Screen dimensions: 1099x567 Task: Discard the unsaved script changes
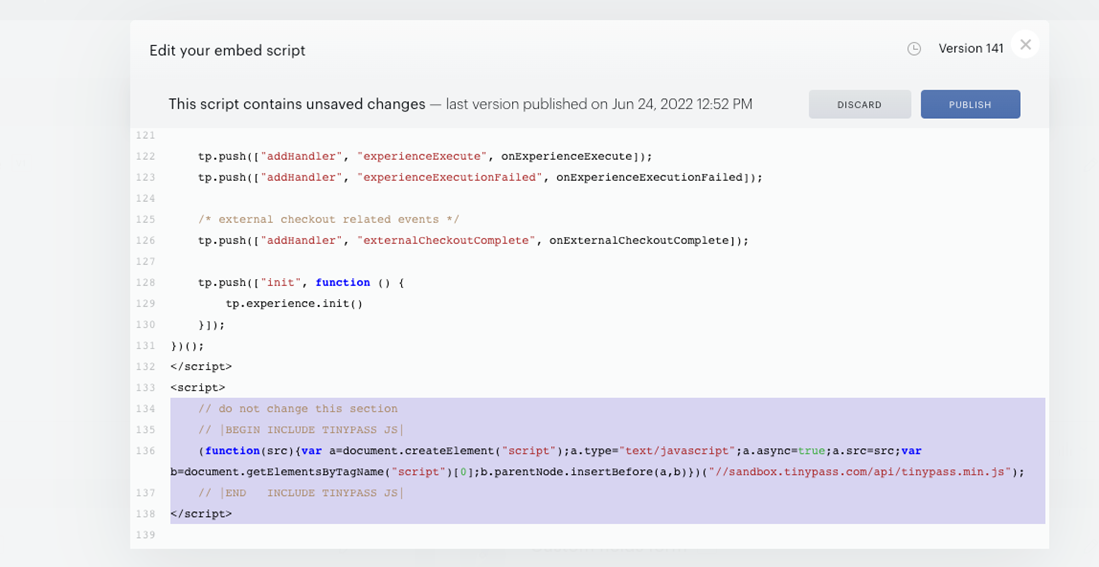859,104
